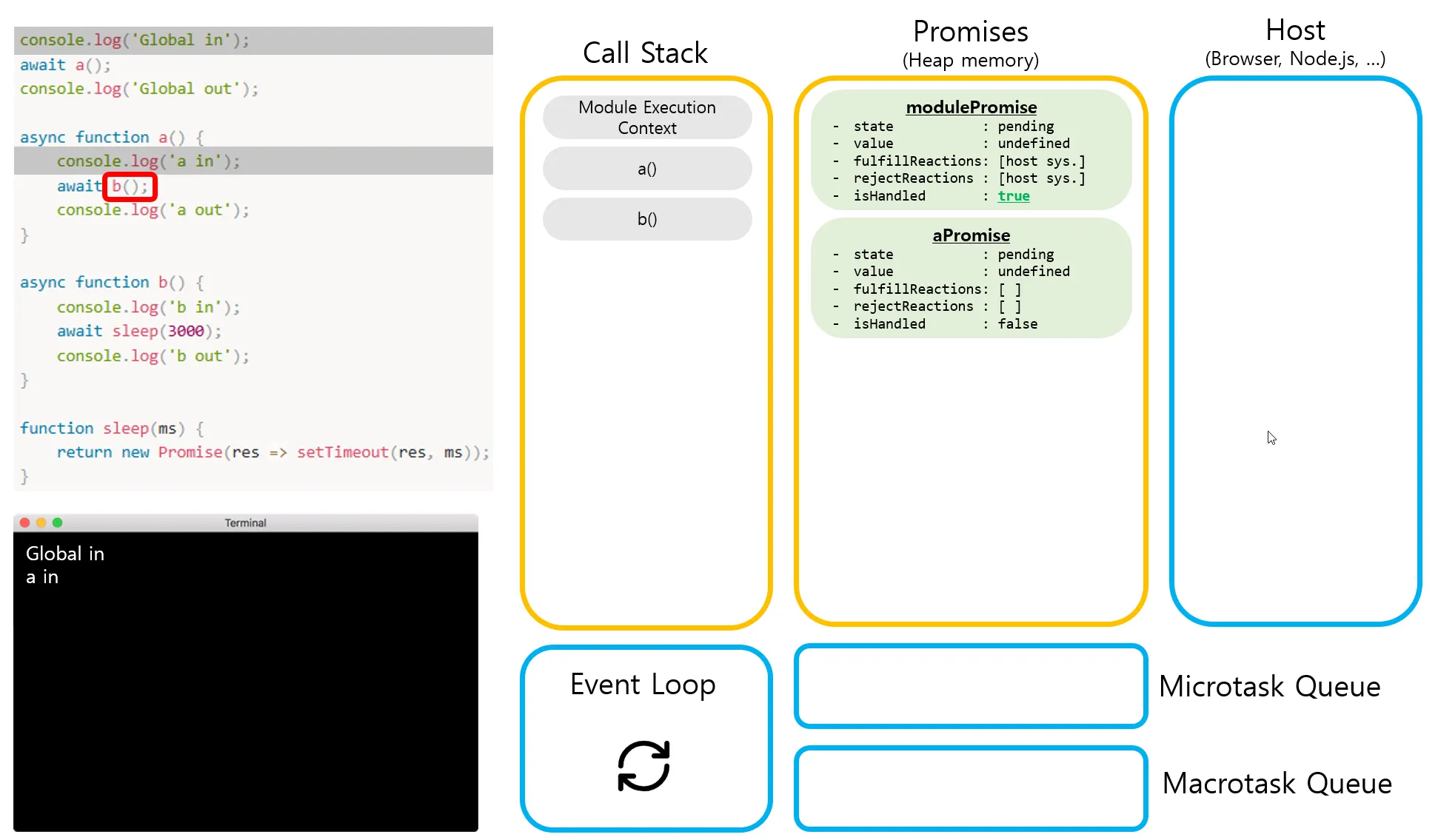Click the Call Stack title
Viewport: 1438px width, 840px height.
[x=645, y=53]
